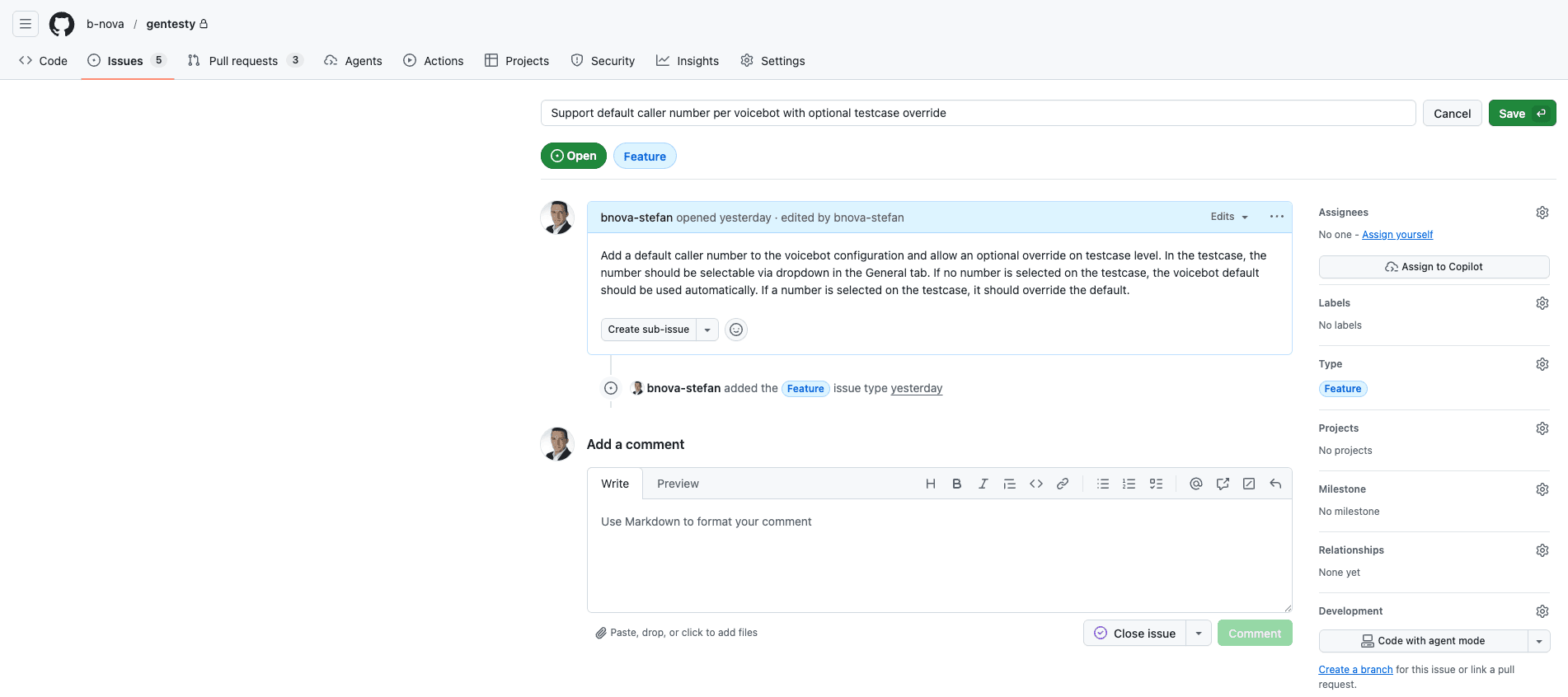Open the gentesty repository link

(171, 24)
